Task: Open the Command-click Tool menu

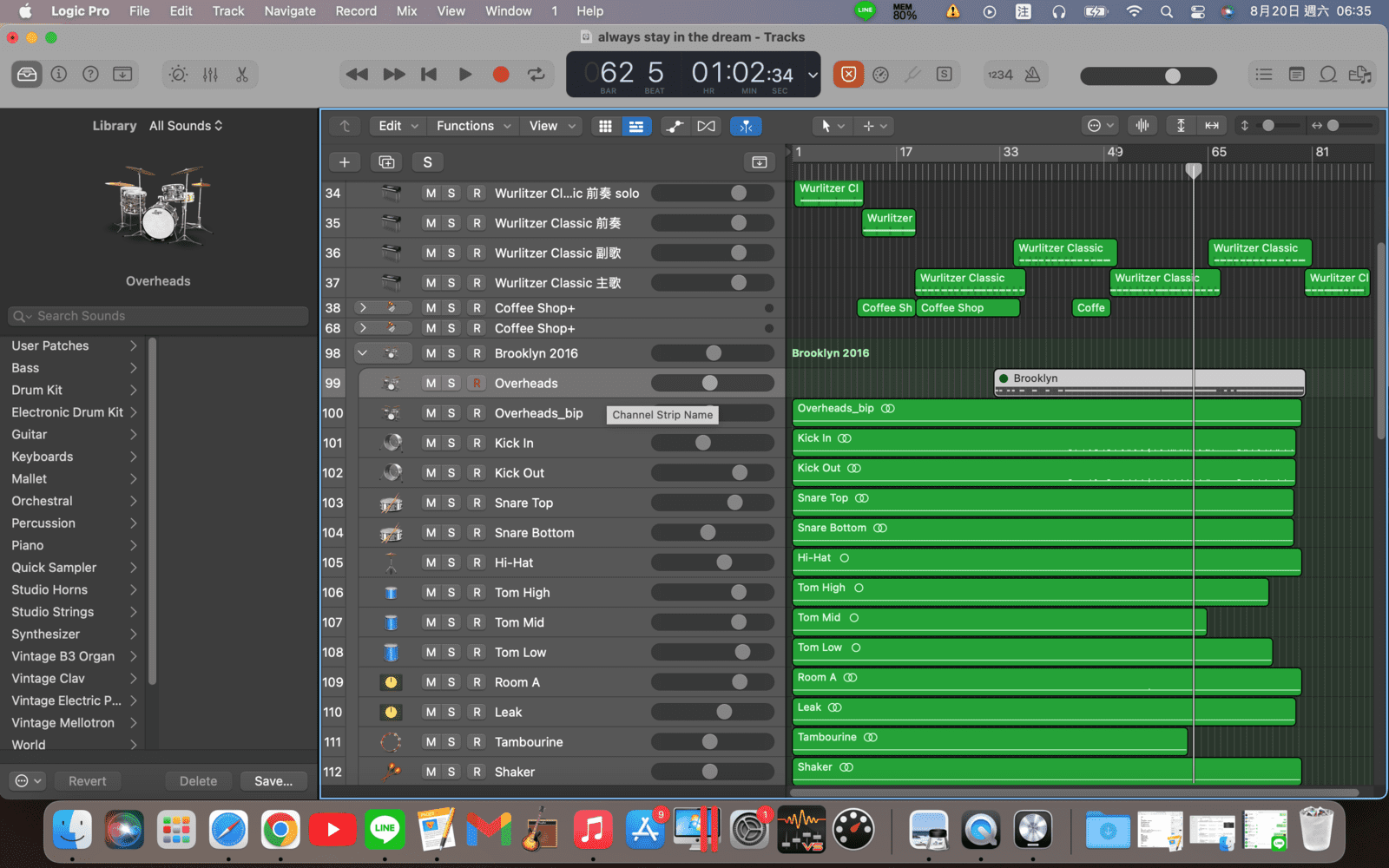Action: 874,126
